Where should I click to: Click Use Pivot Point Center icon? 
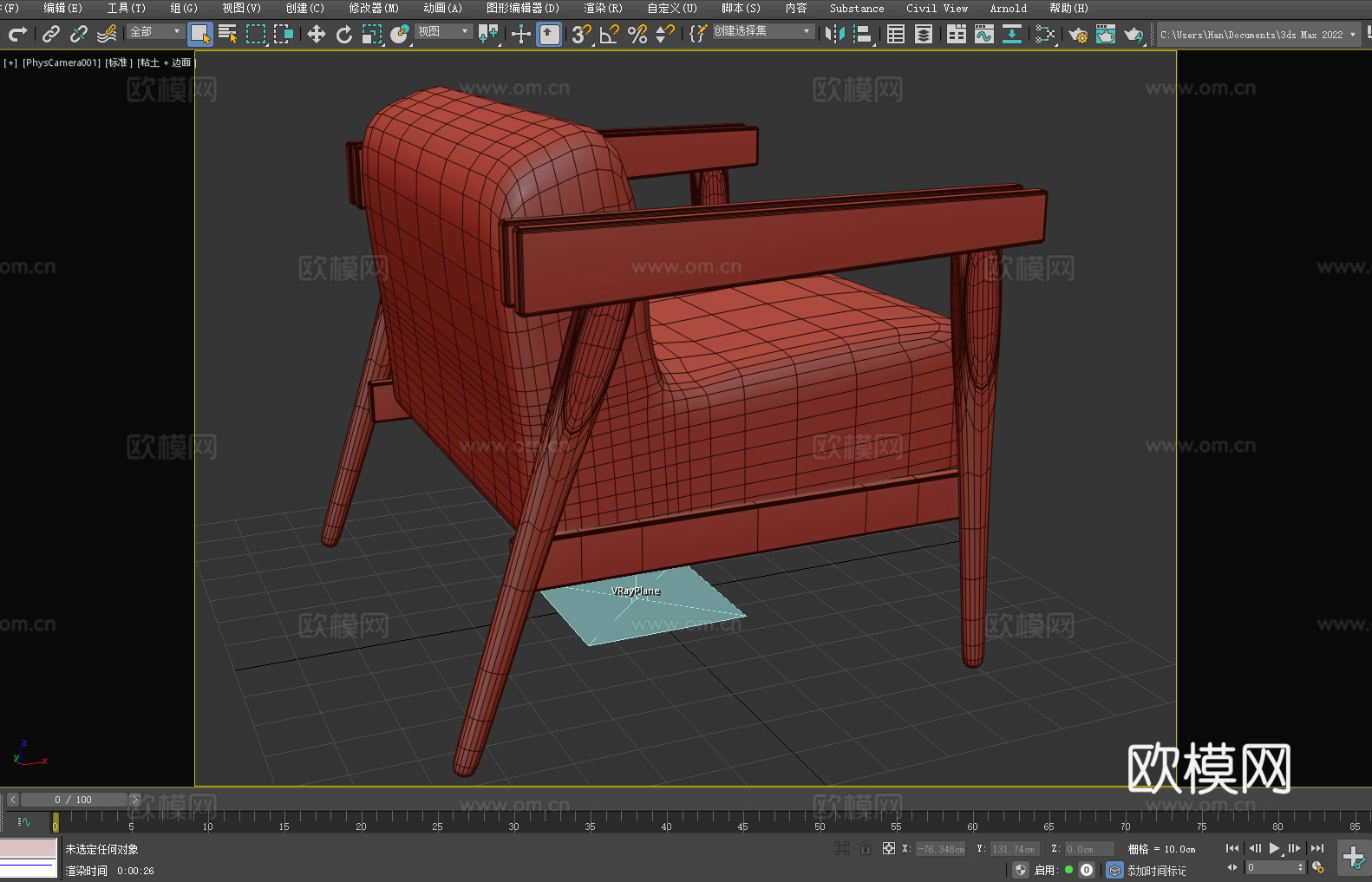coord(488,34)
